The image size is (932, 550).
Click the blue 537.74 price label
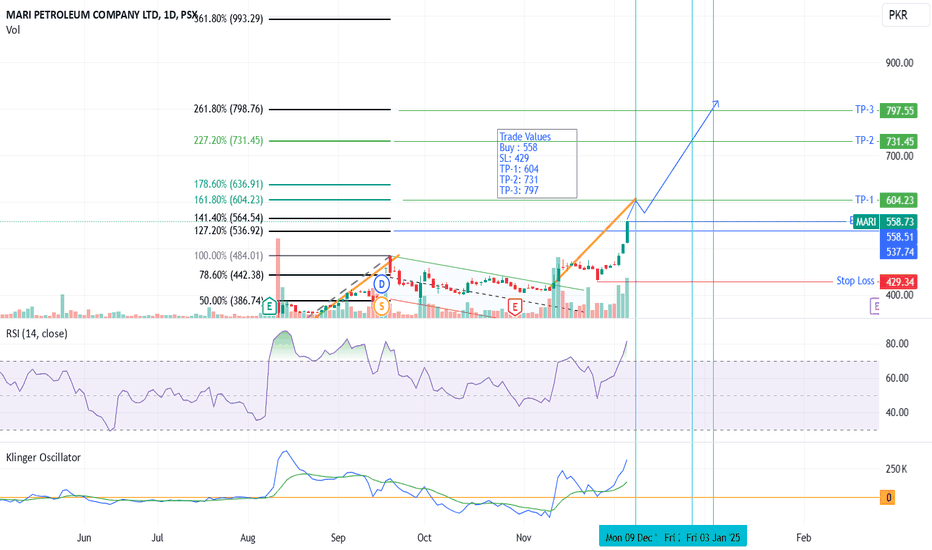[x=899, y=252]
